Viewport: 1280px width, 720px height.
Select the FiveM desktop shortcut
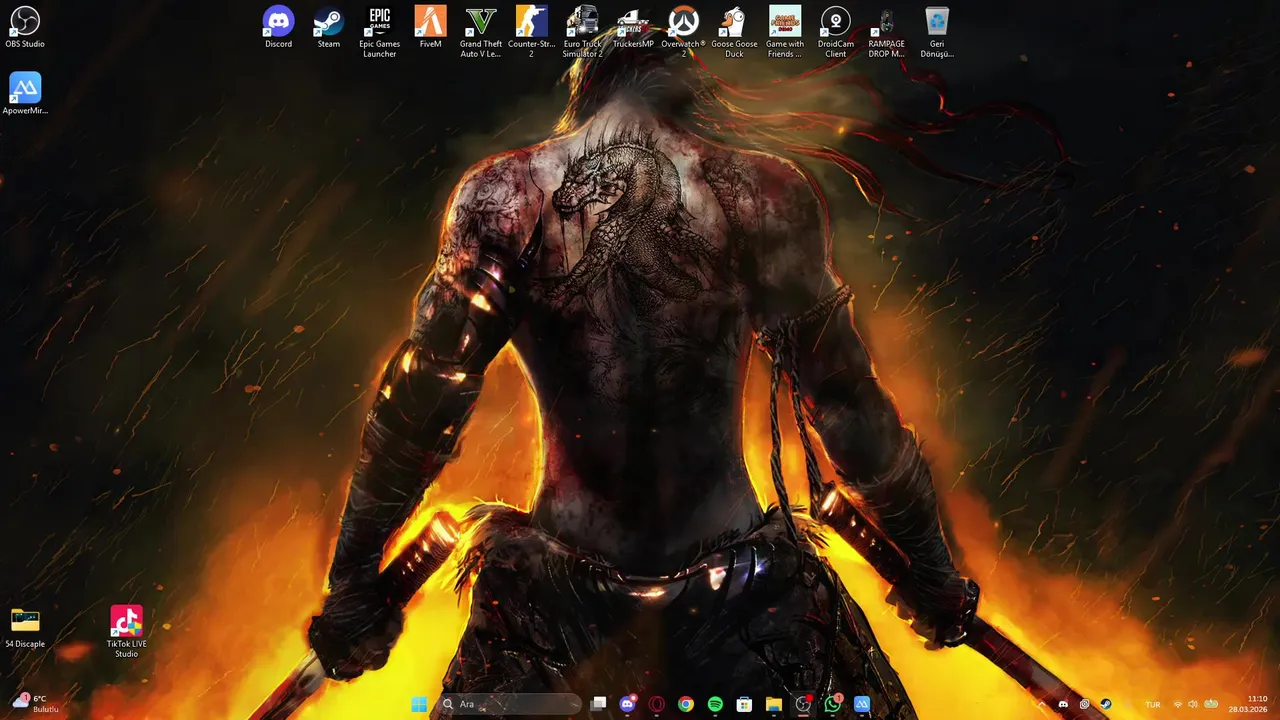(x=430, y=28)
